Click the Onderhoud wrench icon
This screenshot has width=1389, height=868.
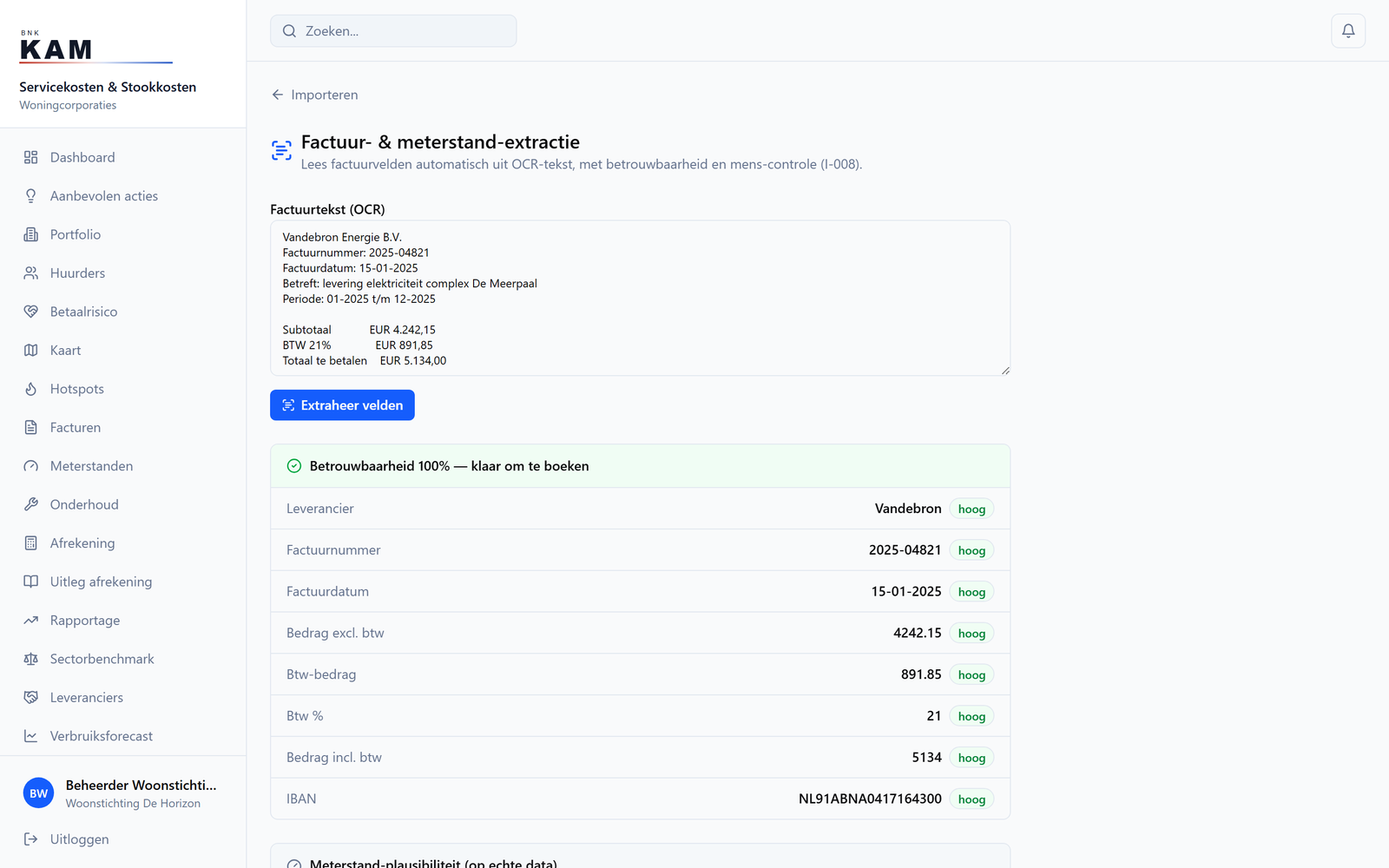(x=31, y=504)
